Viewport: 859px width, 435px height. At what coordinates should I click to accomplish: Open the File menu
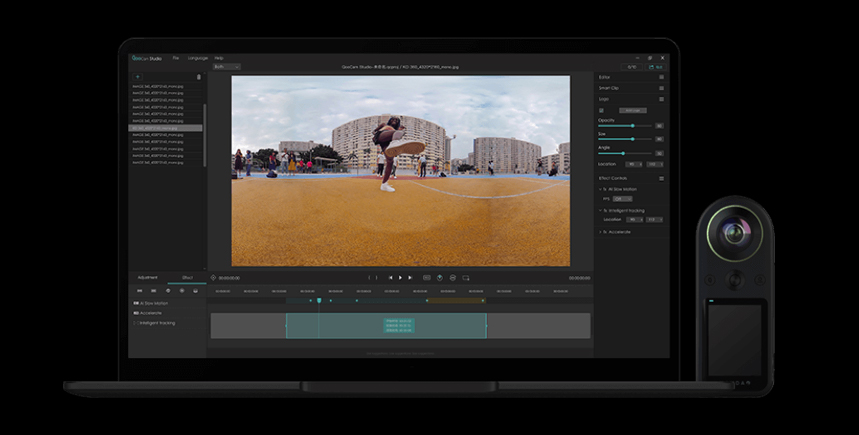[x=176, y=58]
